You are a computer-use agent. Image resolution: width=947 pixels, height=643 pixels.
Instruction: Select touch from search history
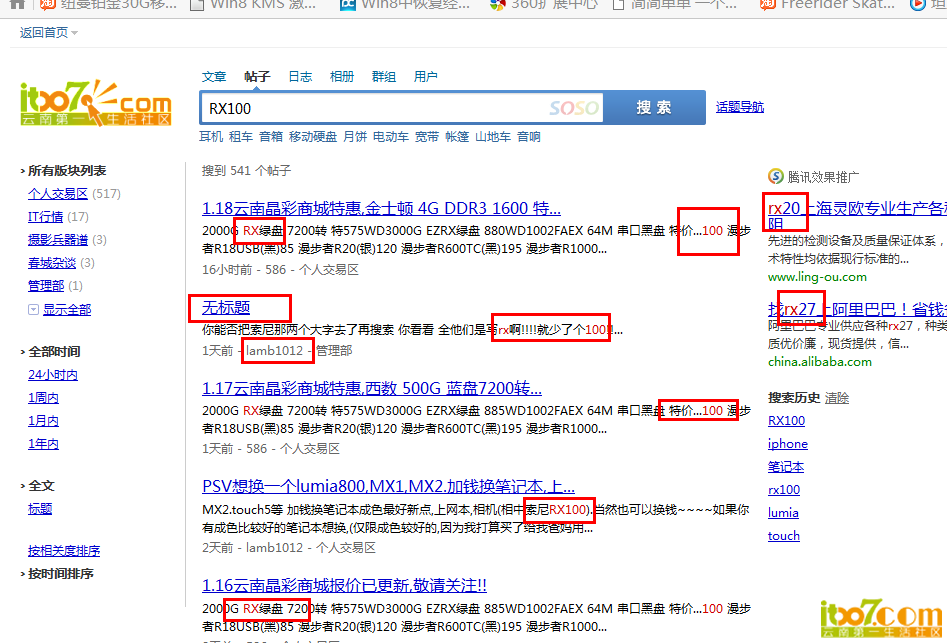(784, 536)
